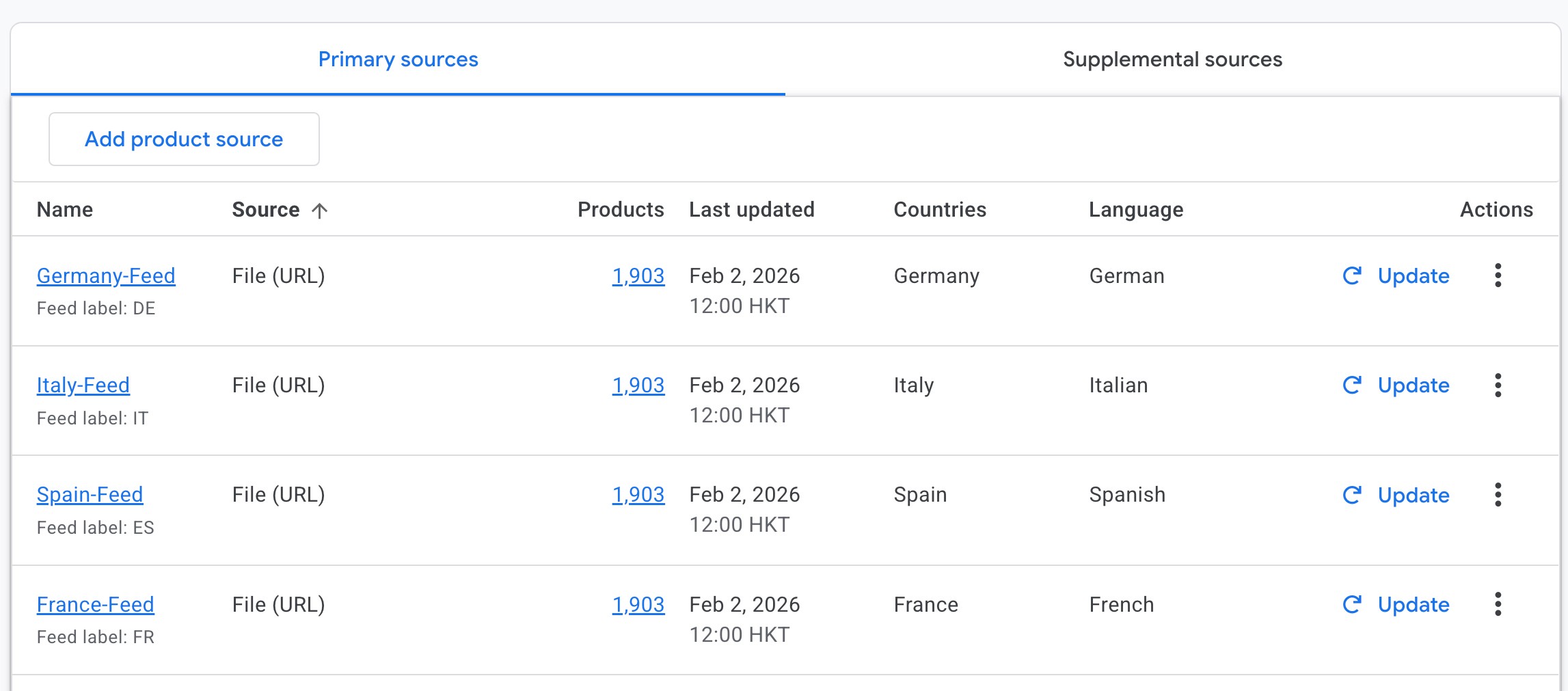Open the France-Feed link
The height and width of the screenshot is (691, 1568).
95,605
